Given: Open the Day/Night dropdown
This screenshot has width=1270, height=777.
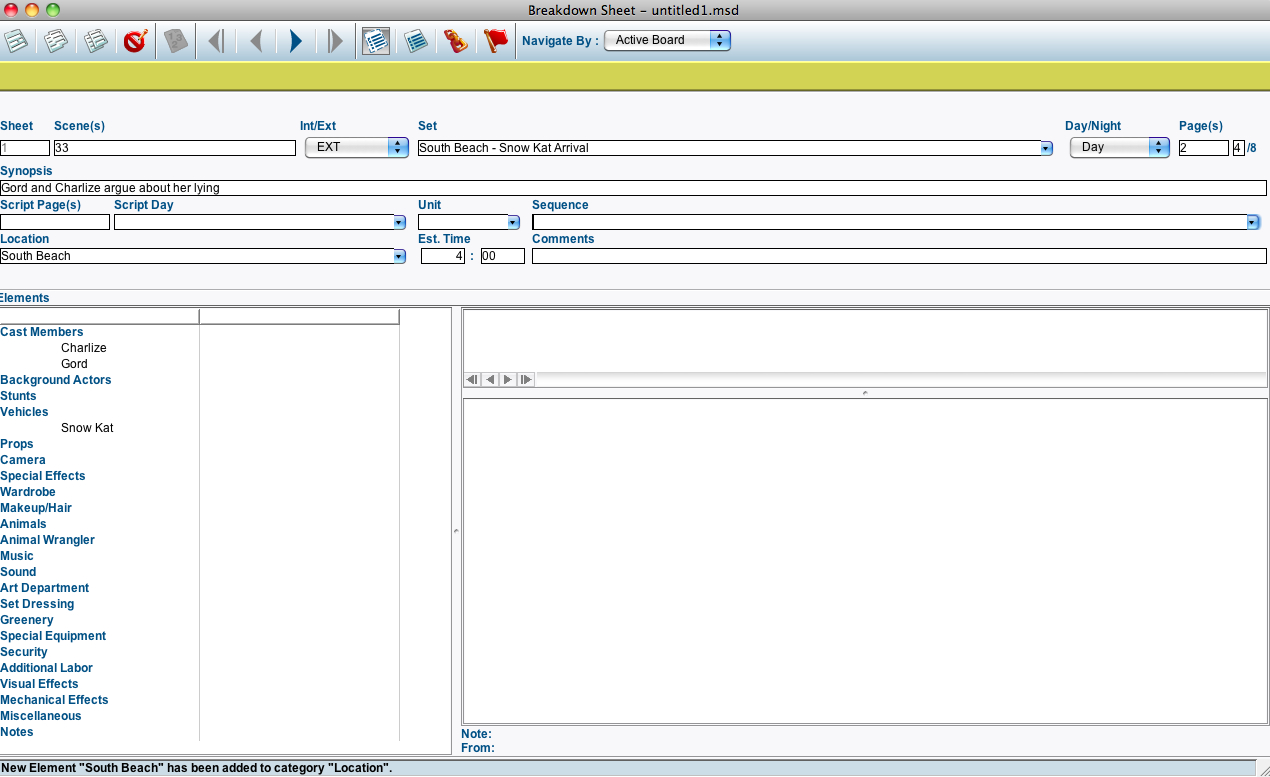Looking at the screenshot, I should tap(1119, 147).
